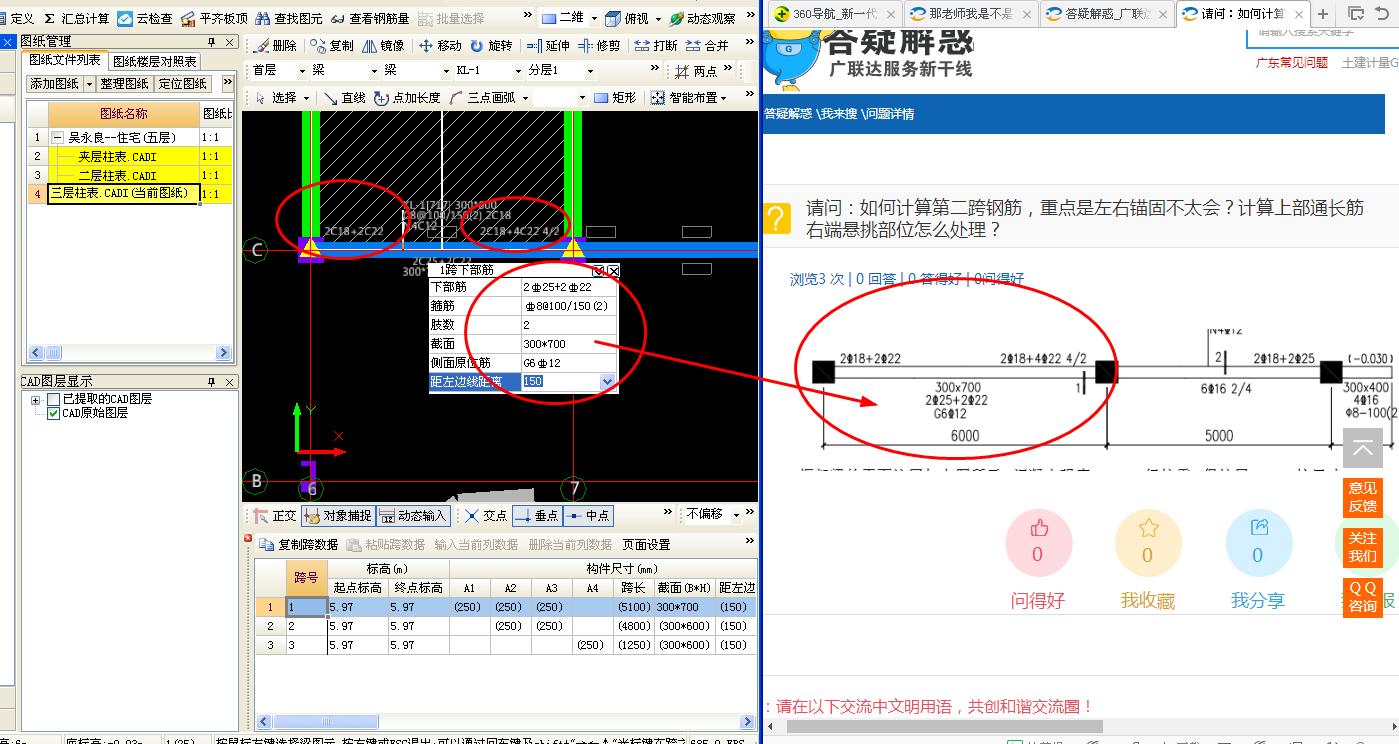Click the webpage back-to-top arrow button
1399x744 pixels.
click(x=1362, y=448)
